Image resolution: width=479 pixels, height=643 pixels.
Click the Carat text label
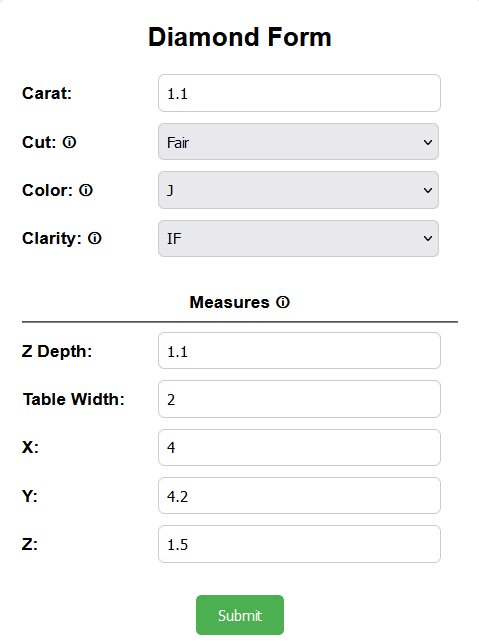click(x=47, y=93)
